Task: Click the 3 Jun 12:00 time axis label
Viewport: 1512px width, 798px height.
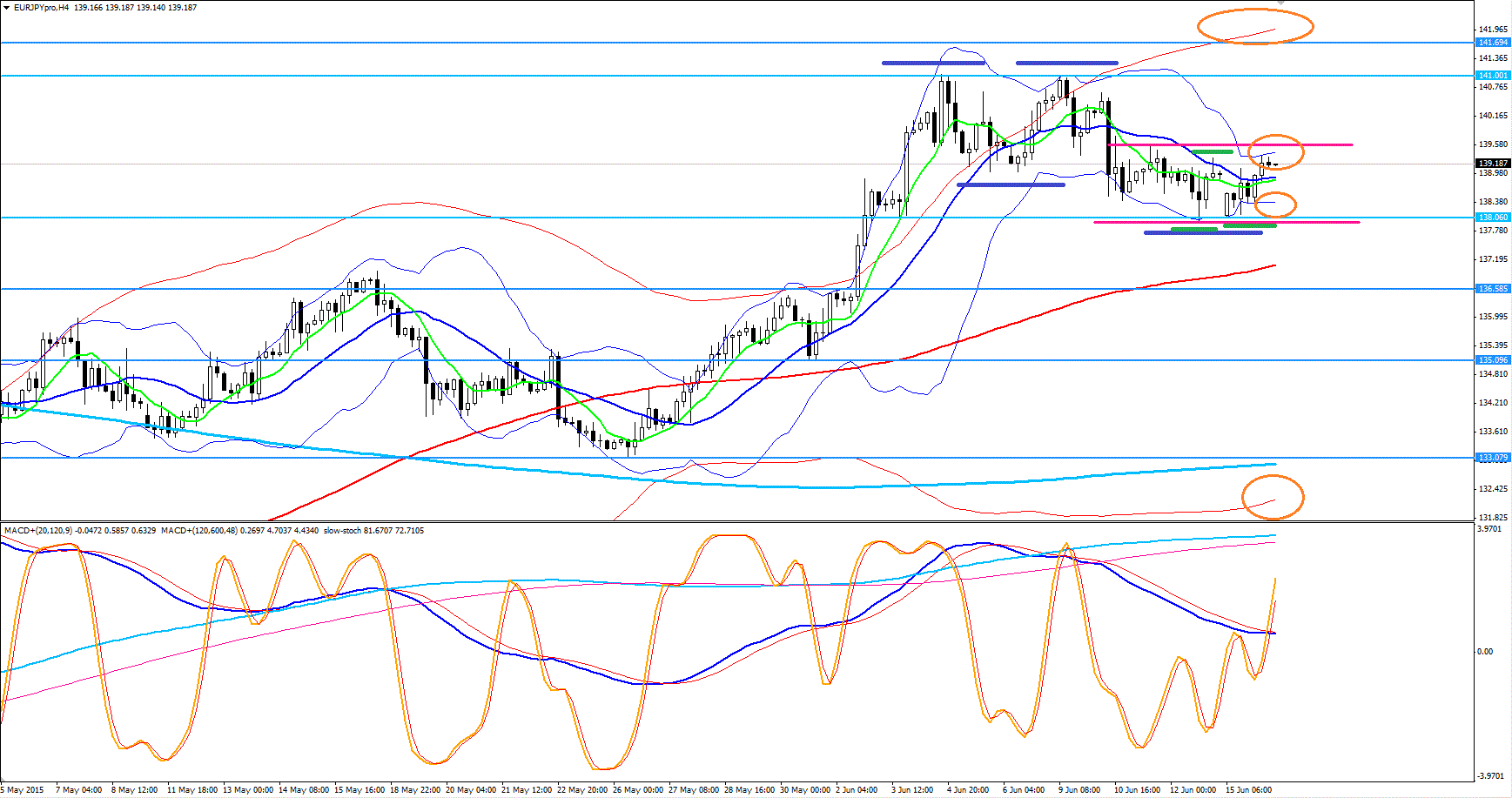Action: (x=911, y=790)
